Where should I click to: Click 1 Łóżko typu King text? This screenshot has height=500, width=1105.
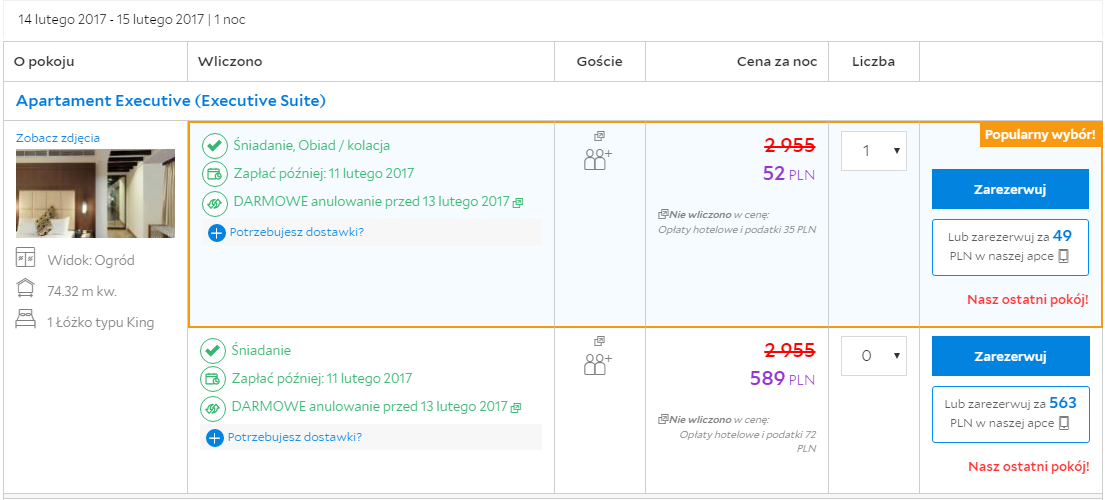[x=101, y=323]
